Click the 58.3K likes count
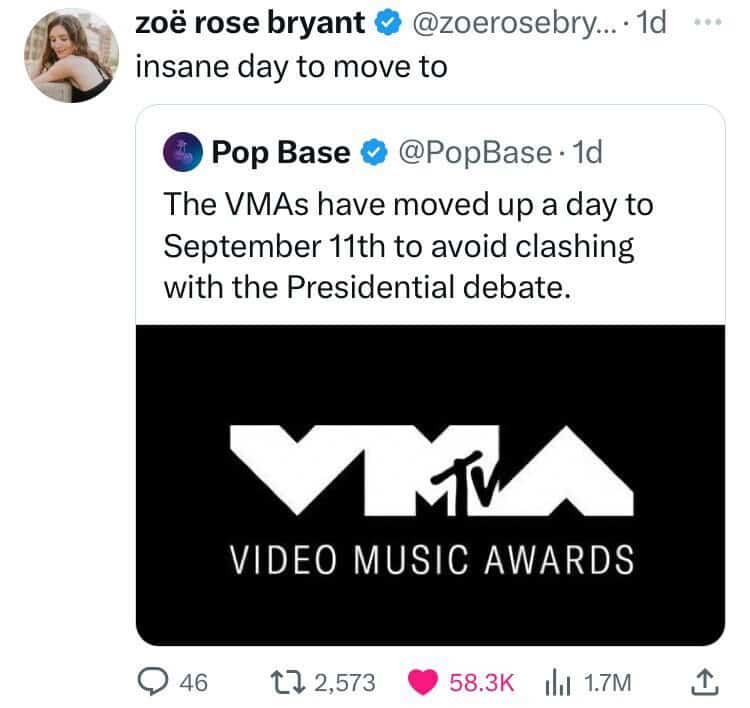The image size is (750, 708). [x=481, y=683]
